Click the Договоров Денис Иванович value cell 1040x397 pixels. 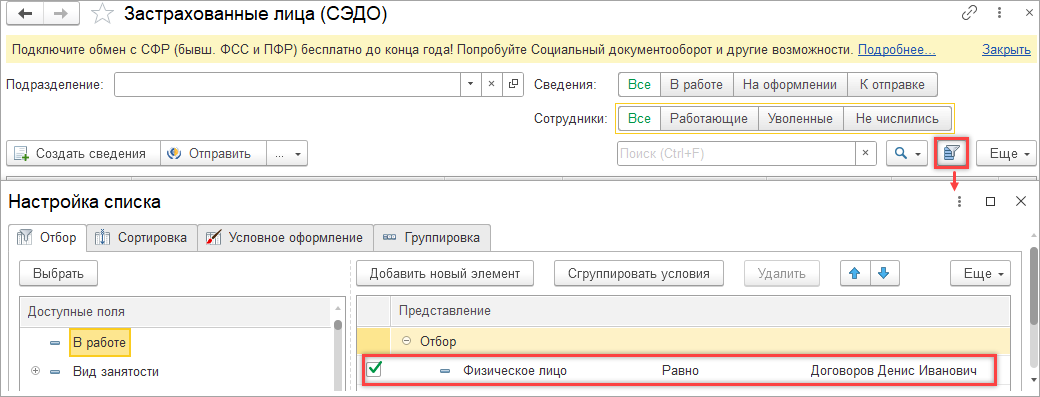pos(893,372)
